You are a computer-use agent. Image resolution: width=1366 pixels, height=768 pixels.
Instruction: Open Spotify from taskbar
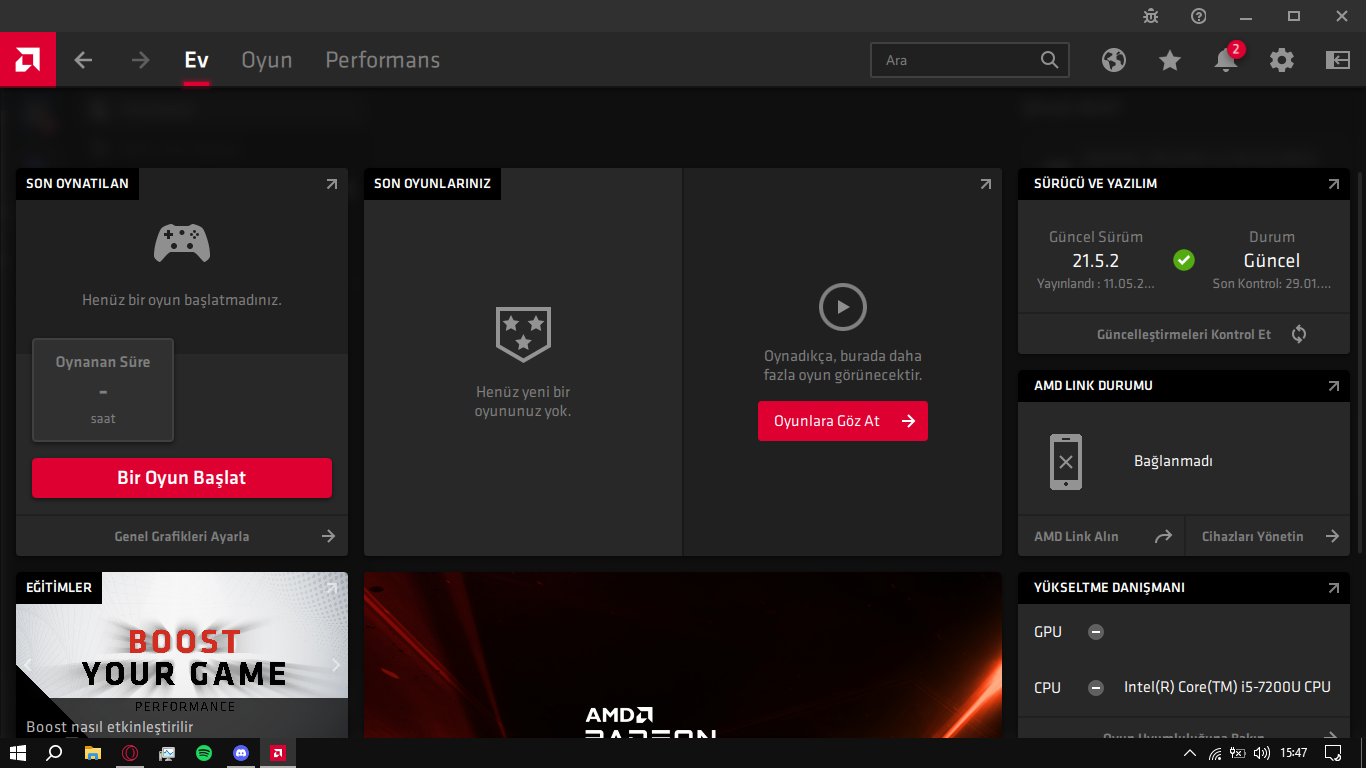click(203, 753)
